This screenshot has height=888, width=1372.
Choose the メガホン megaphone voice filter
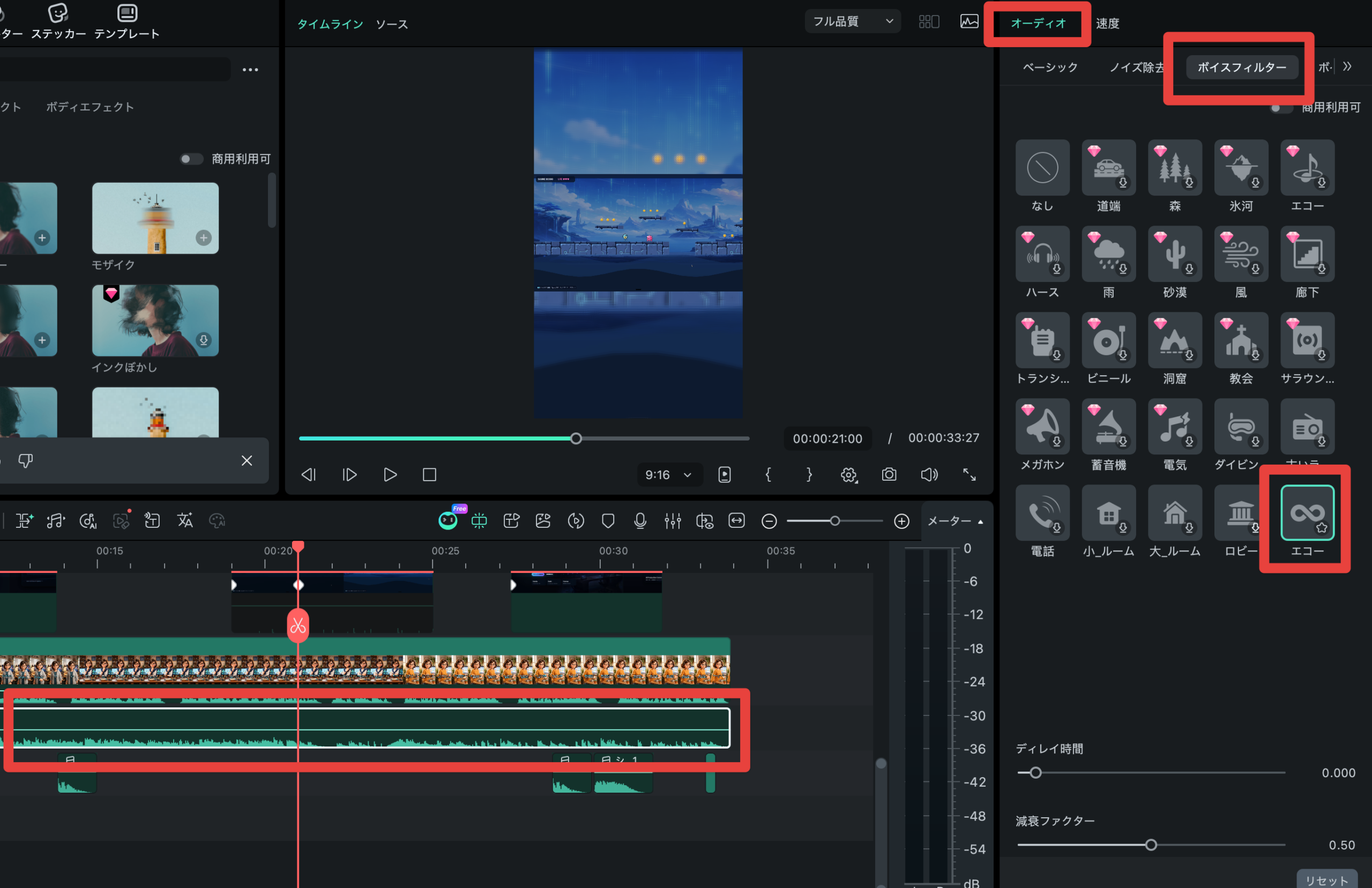point(1042,426)
